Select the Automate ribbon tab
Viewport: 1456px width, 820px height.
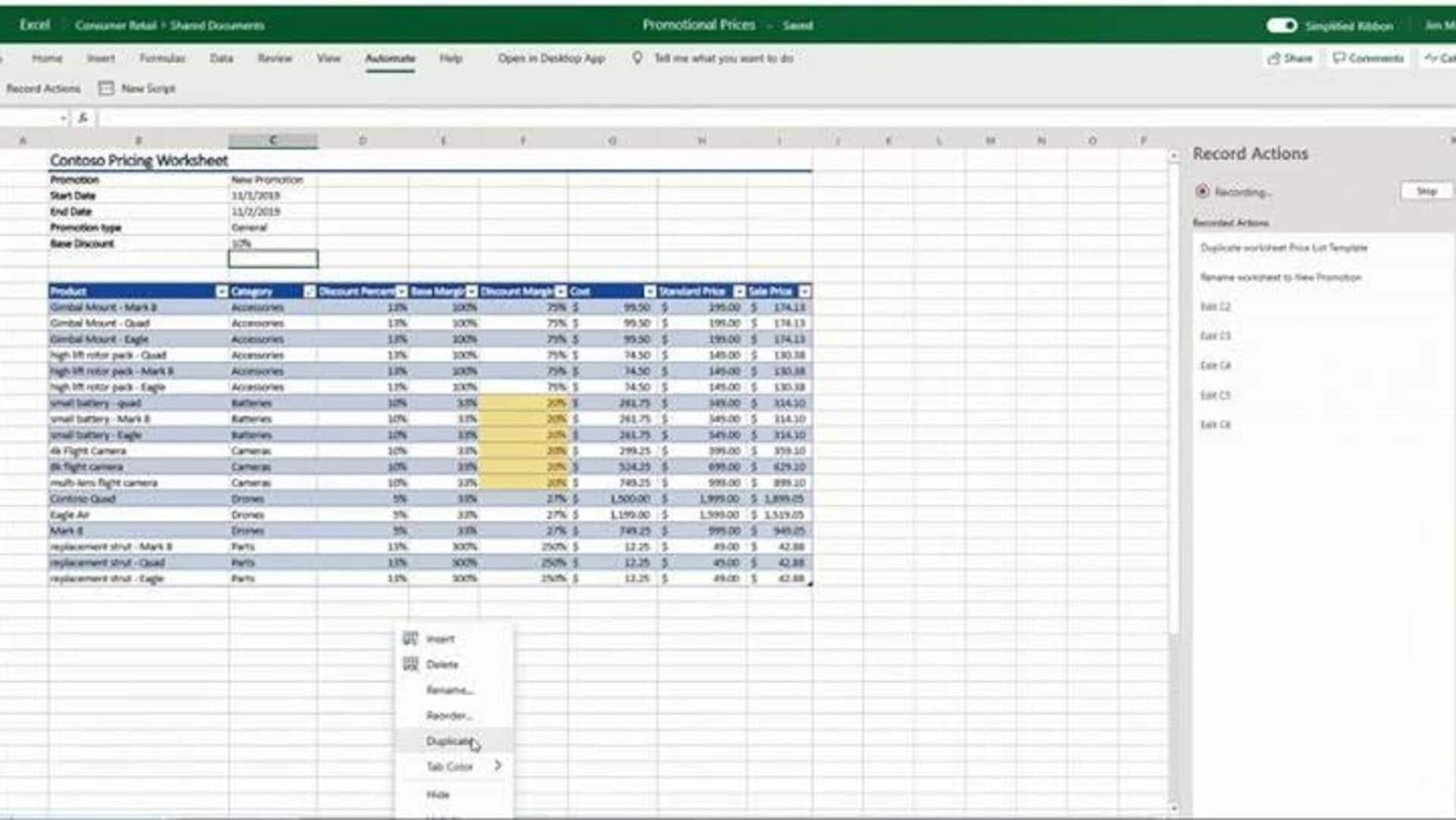coord(390,58)
